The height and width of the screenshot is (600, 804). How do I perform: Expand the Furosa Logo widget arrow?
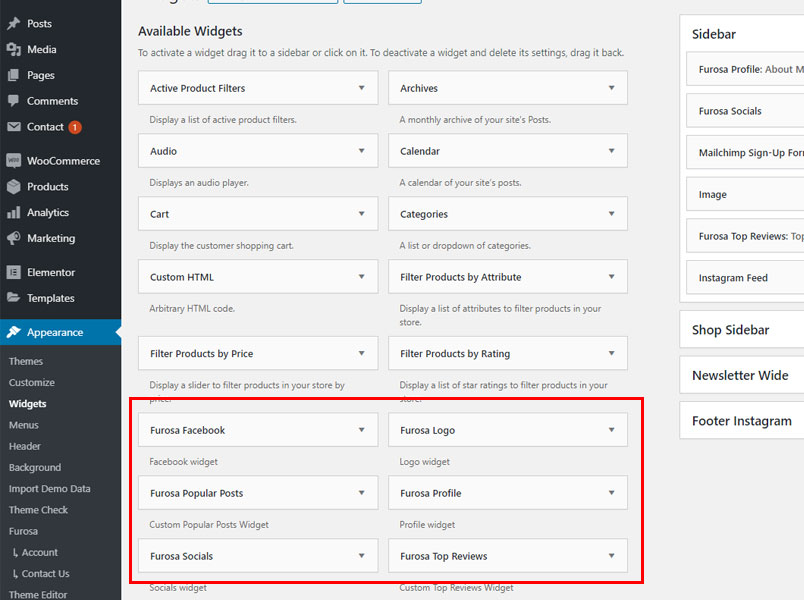(x=612, y=430)
